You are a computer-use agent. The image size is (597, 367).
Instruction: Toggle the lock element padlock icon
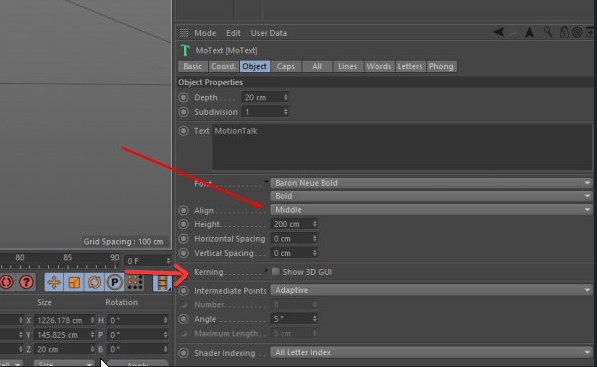point(564,32)
